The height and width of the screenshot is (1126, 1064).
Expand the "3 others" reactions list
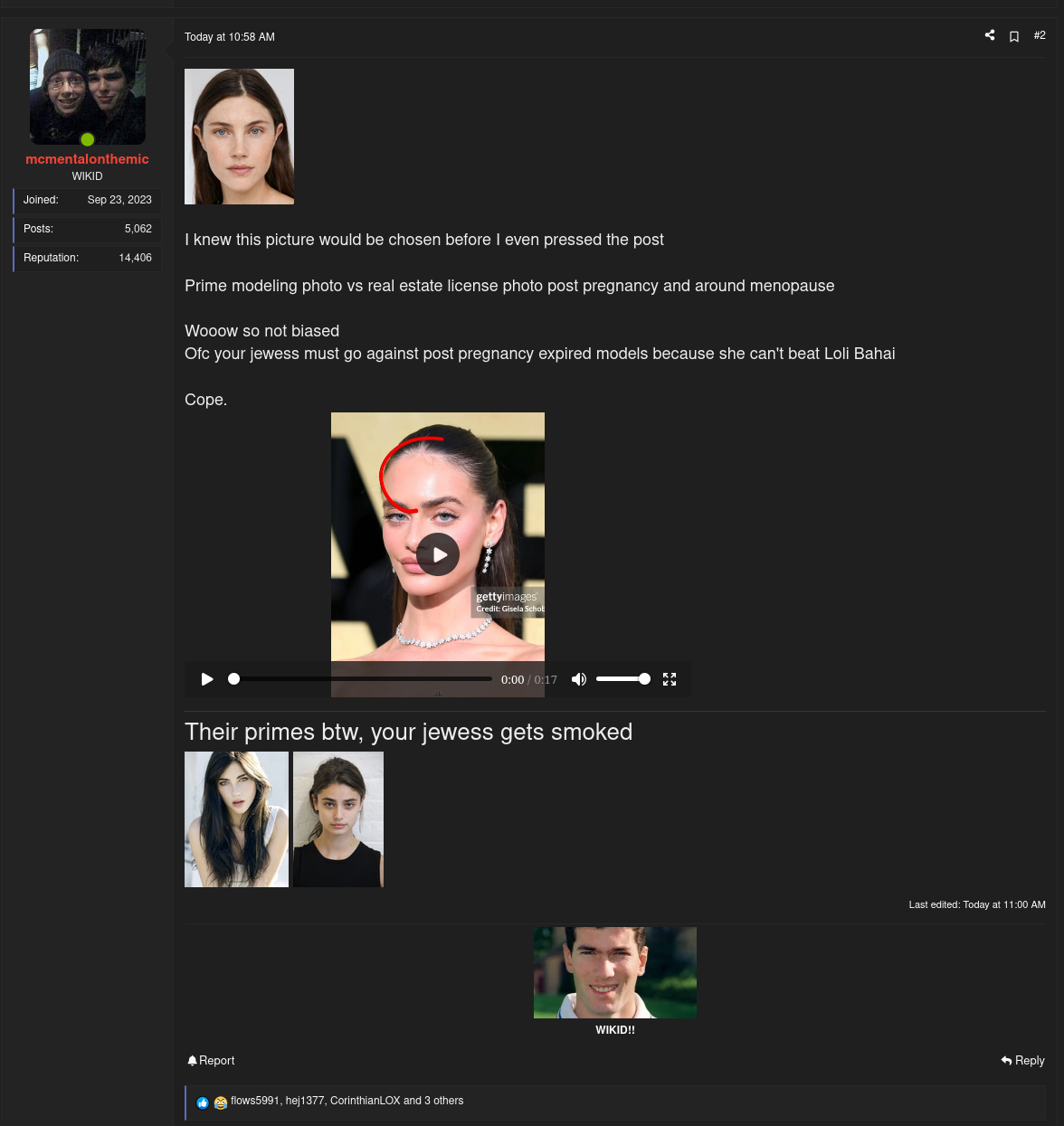pyautogui.click(x=443, y=1101)
